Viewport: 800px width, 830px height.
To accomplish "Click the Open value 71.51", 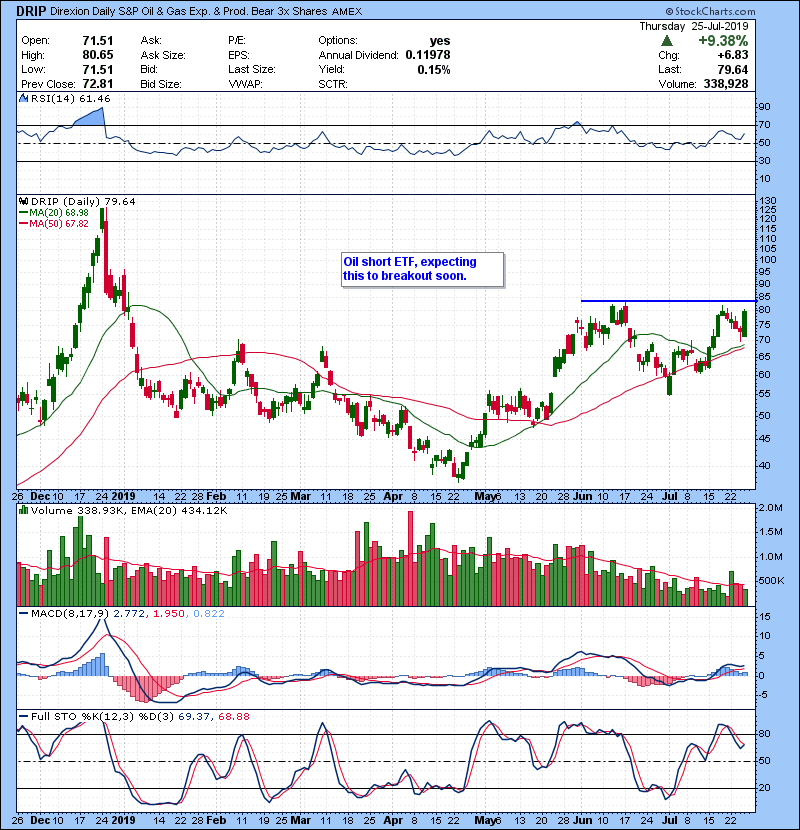I will (98, 40).
